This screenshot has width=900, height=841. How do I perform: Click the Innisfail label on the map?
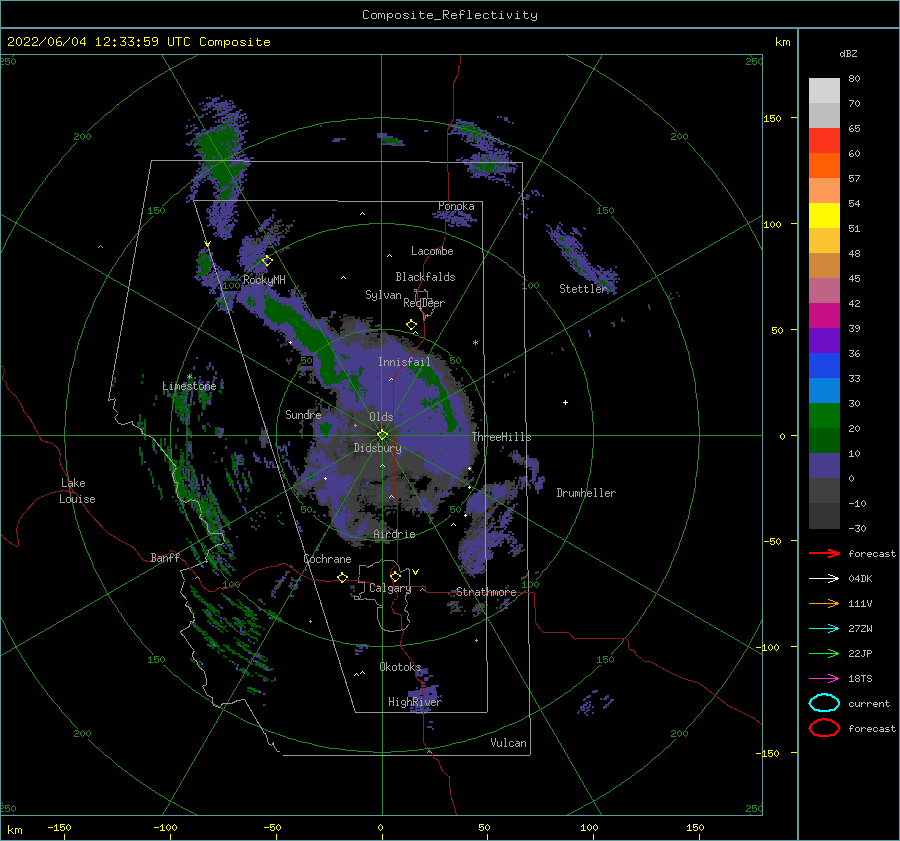[x=404, y=362]
